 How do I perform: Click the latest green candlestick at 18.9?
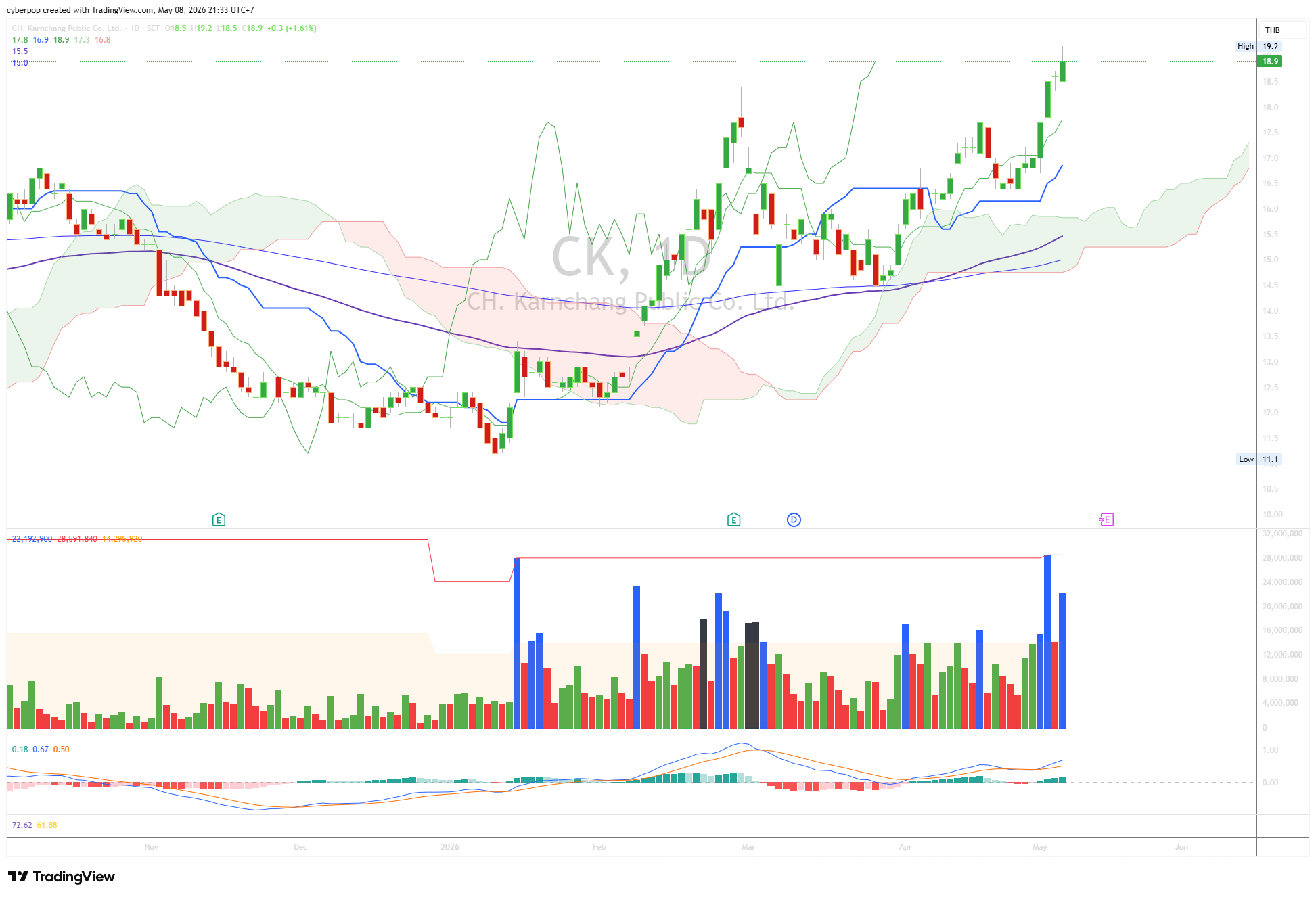1062,71
